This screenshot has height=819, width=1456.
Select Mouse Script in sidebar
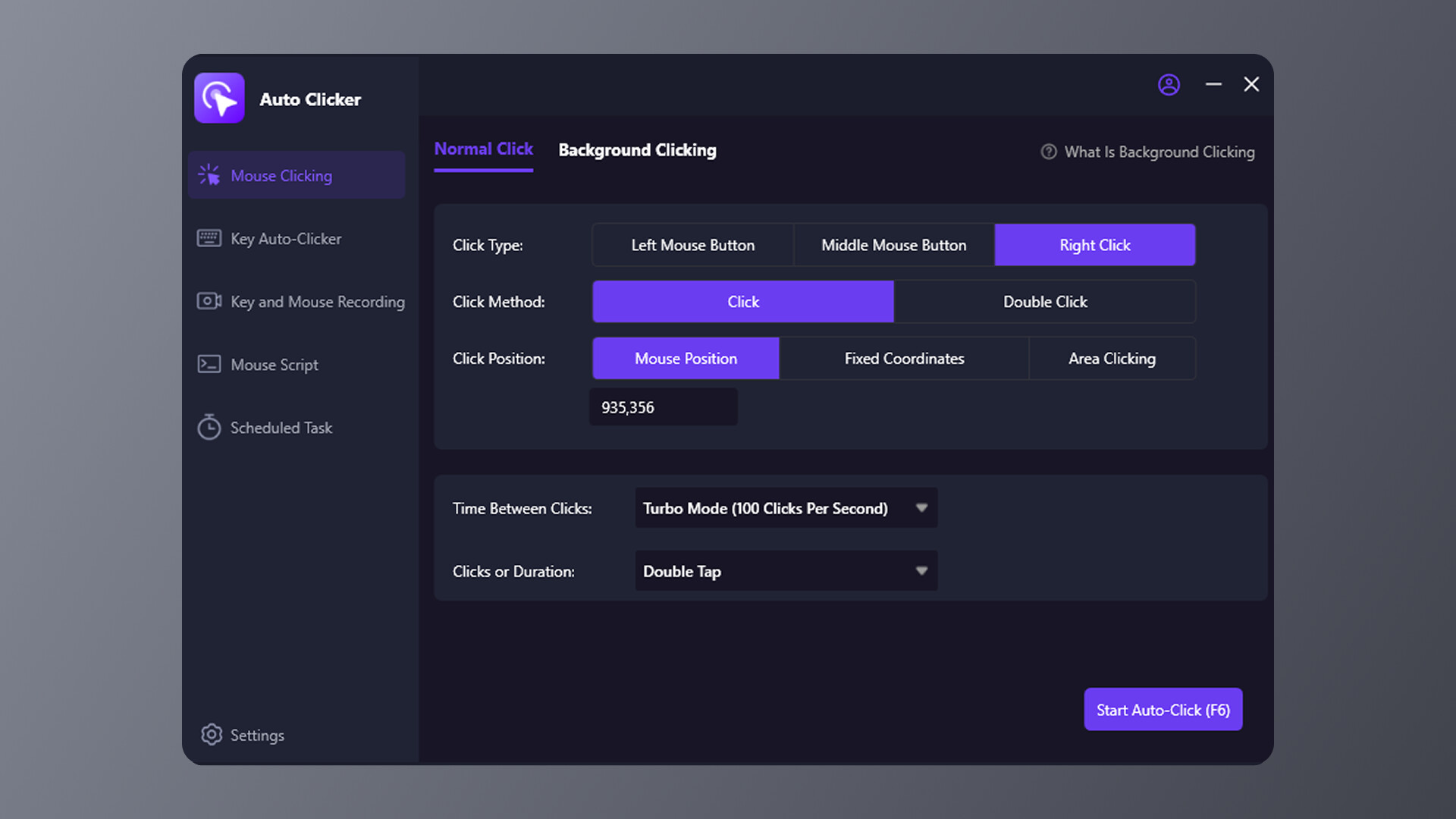coord(274,364)
